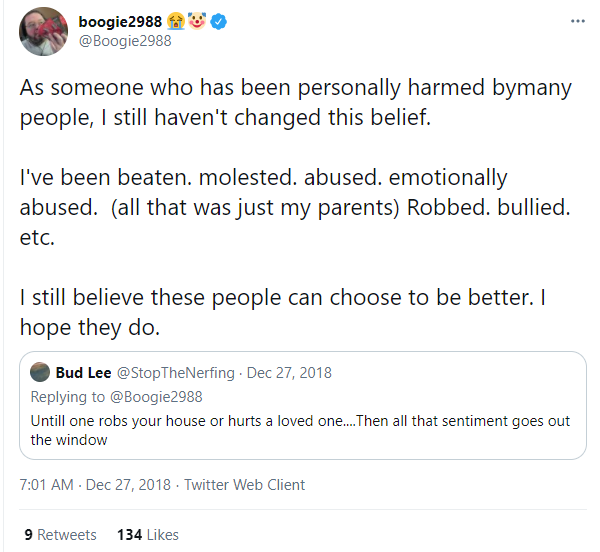This screenshot has height=552, width=600.
Task: Open the quoted tweet body text
Action: point(300,430)
